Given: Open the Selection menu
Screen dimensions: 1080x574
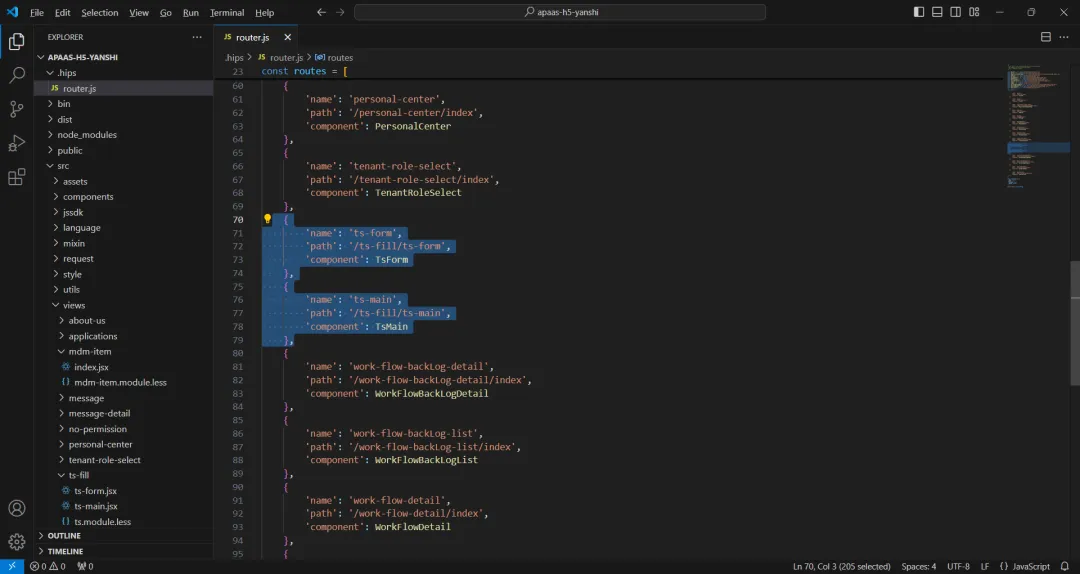Looking at the screenshot, I should coord(100,12).
